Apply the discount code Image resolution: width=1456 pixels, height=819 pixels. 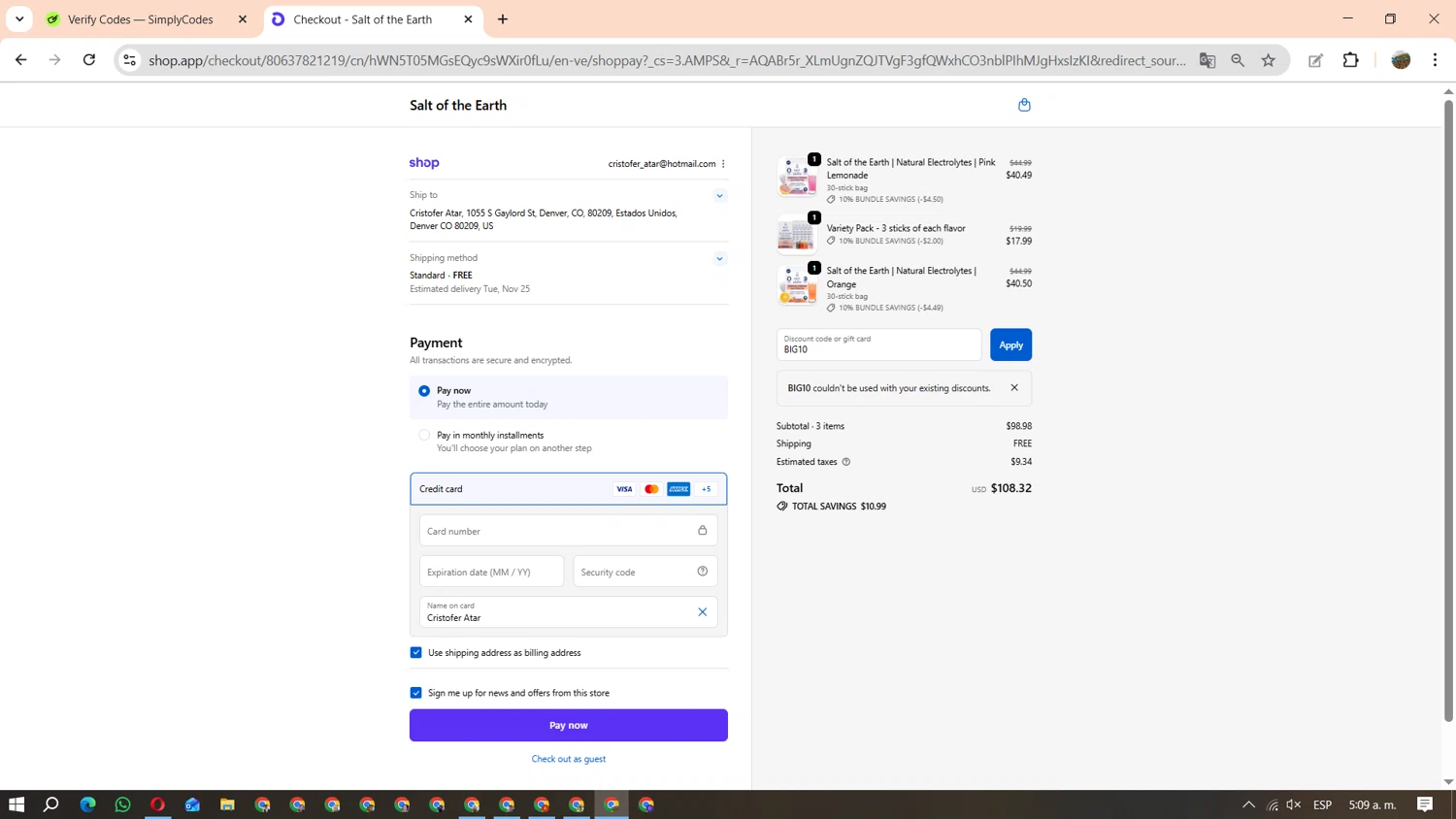click(1010, 345)
